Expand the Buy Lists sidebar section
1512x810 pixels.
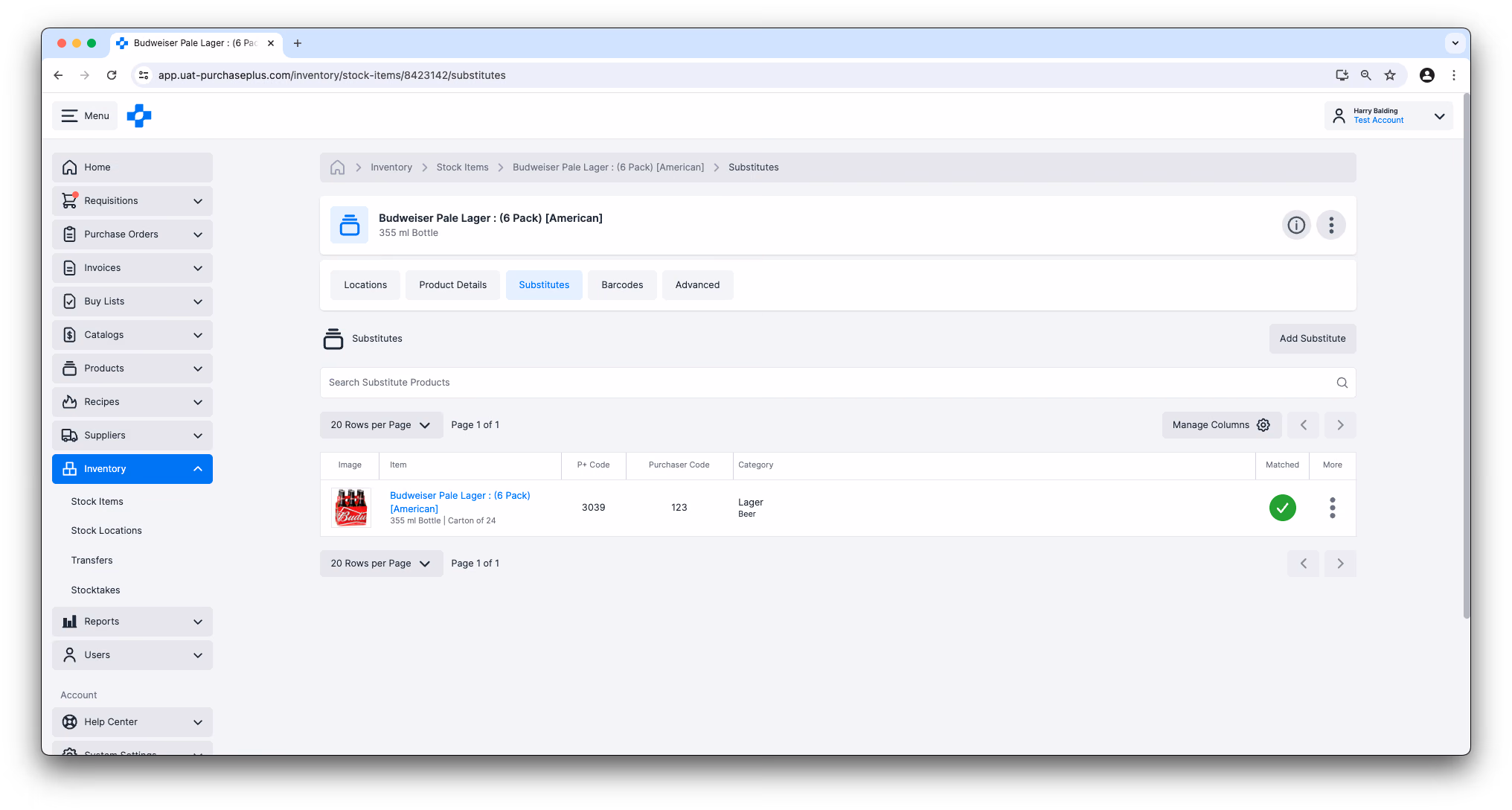pyautogui.click(x=132, y=302)
